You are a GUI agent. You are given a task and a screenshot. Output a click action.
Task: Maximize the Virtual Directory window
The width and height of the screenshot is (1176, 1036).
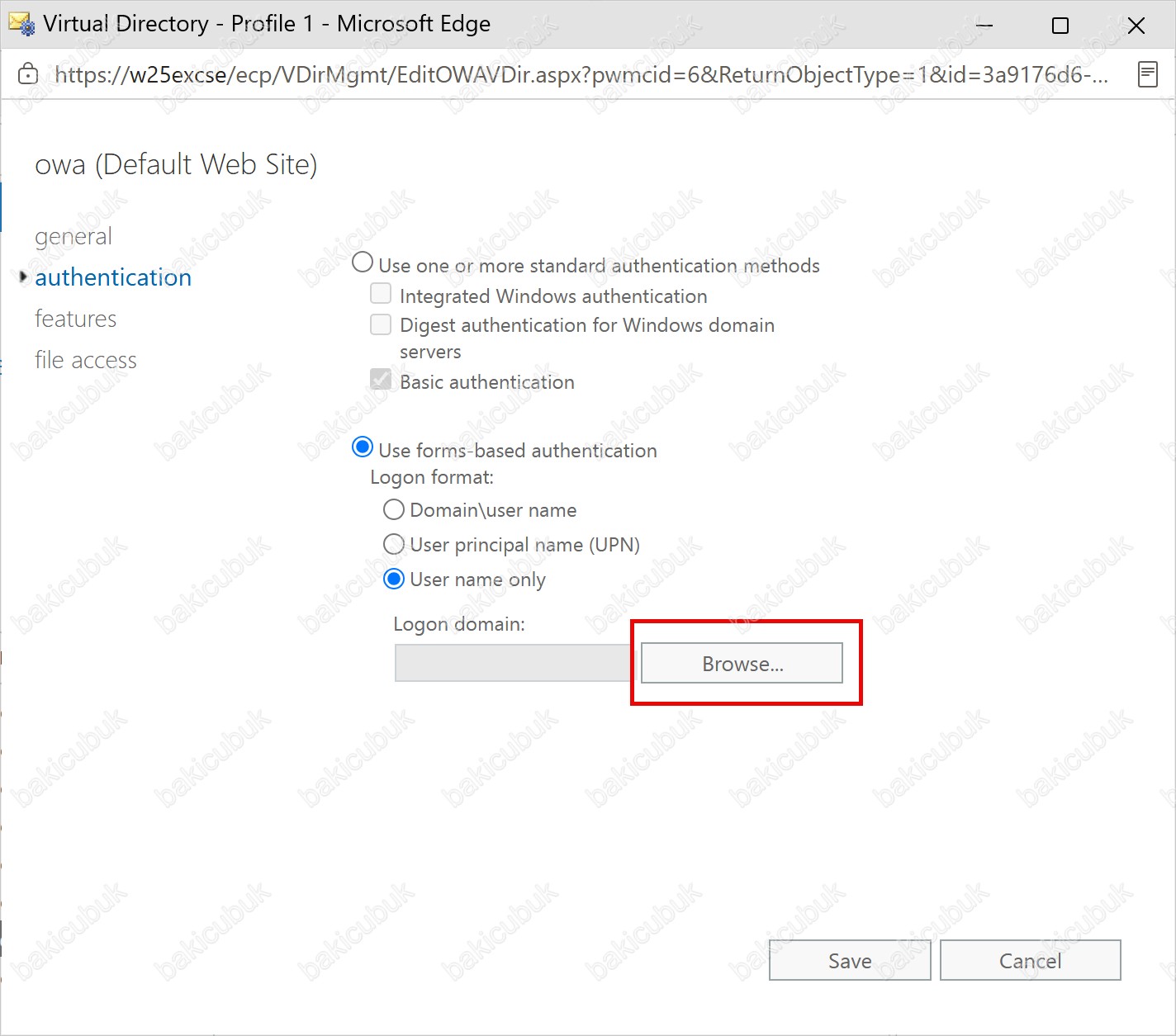pyautogui.click(x=1060, y=26)
